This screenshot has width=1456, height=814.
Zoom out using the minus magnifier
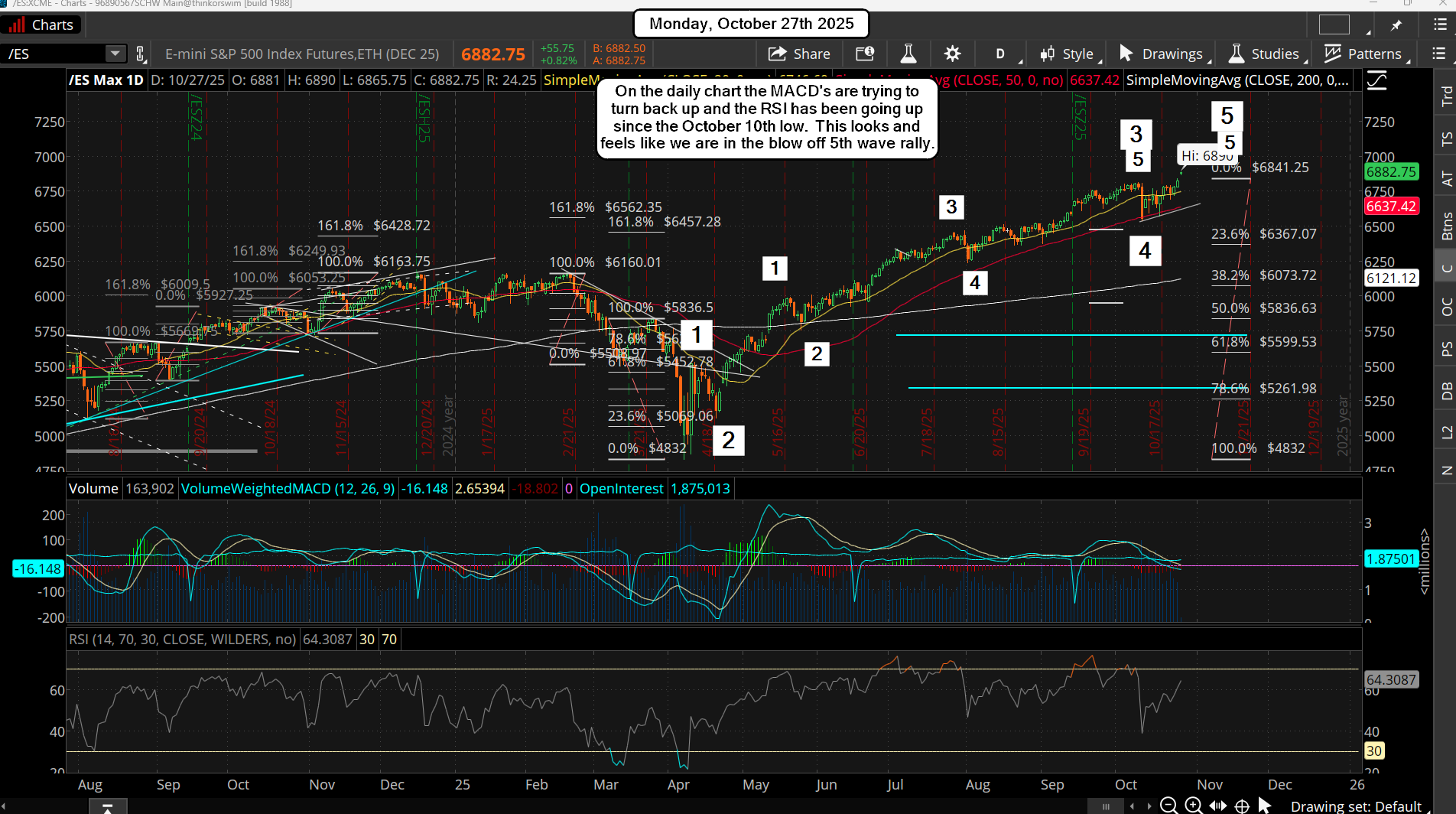1168,805
